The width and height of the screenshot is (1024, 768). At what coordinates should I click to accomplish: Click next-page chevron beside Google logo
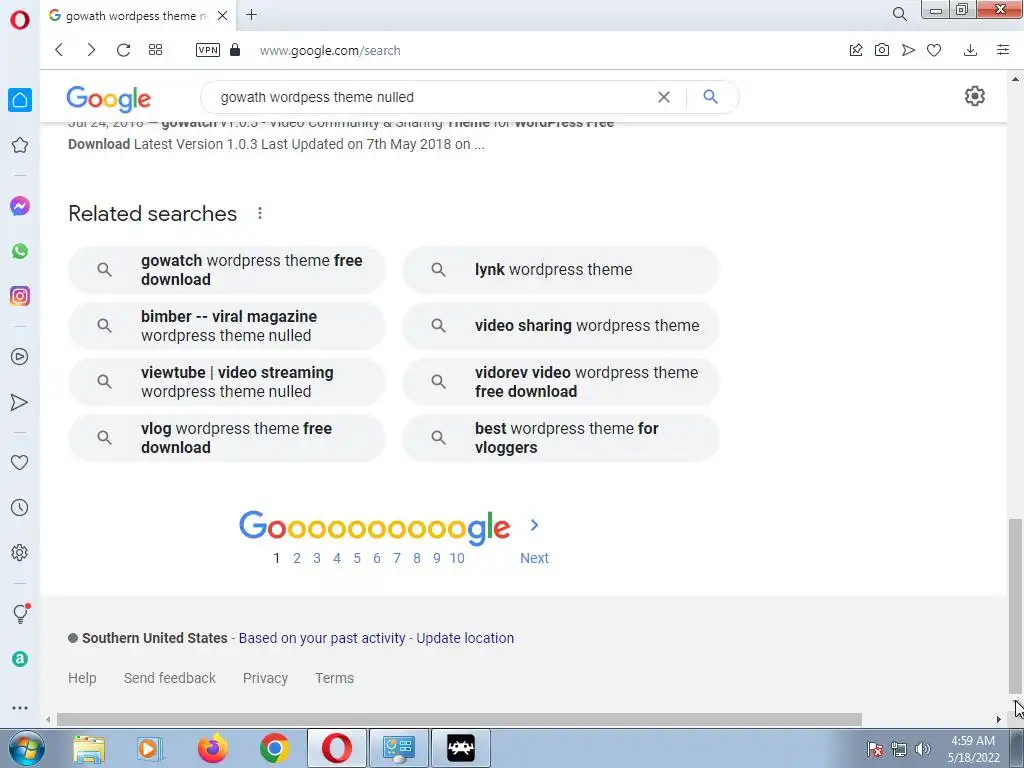(x=534, y=525)
